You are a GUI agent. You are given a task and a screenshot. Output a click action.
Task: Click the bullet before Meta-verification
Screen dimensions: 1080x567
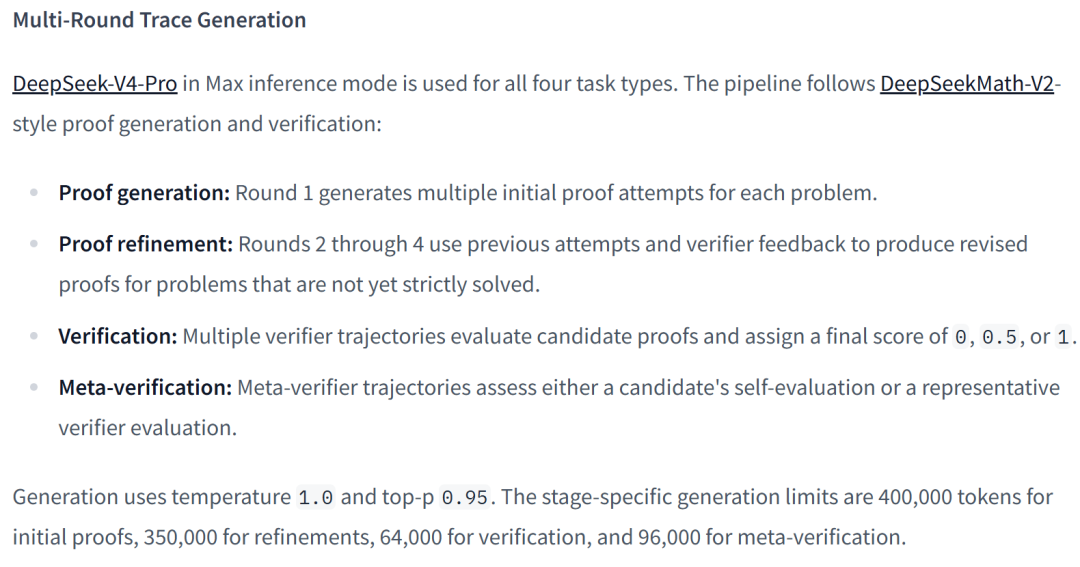pyautogui.click(x=34, y=387)
